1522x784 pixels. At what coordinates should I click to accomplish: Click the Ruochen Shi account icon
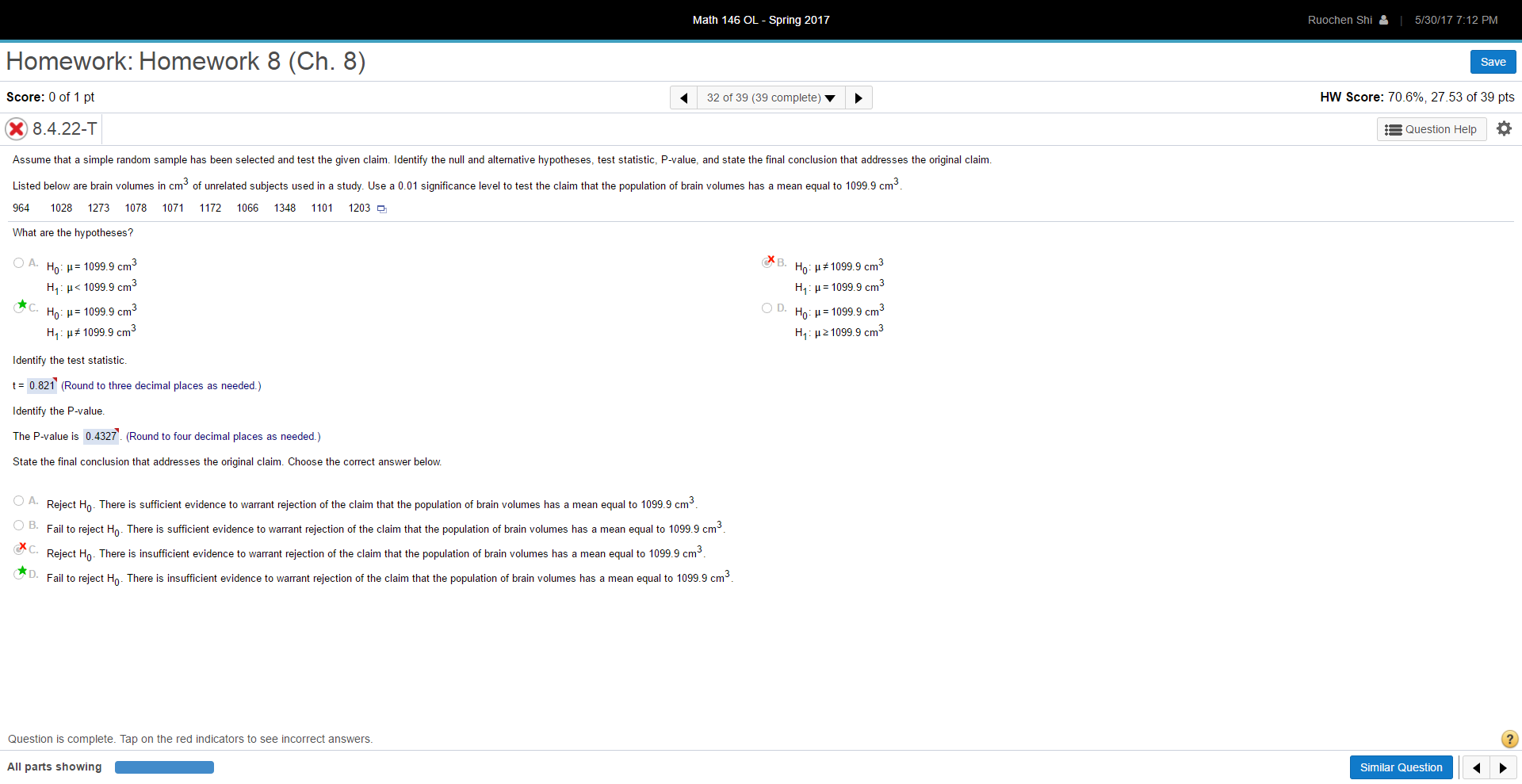click(1382, 20)
